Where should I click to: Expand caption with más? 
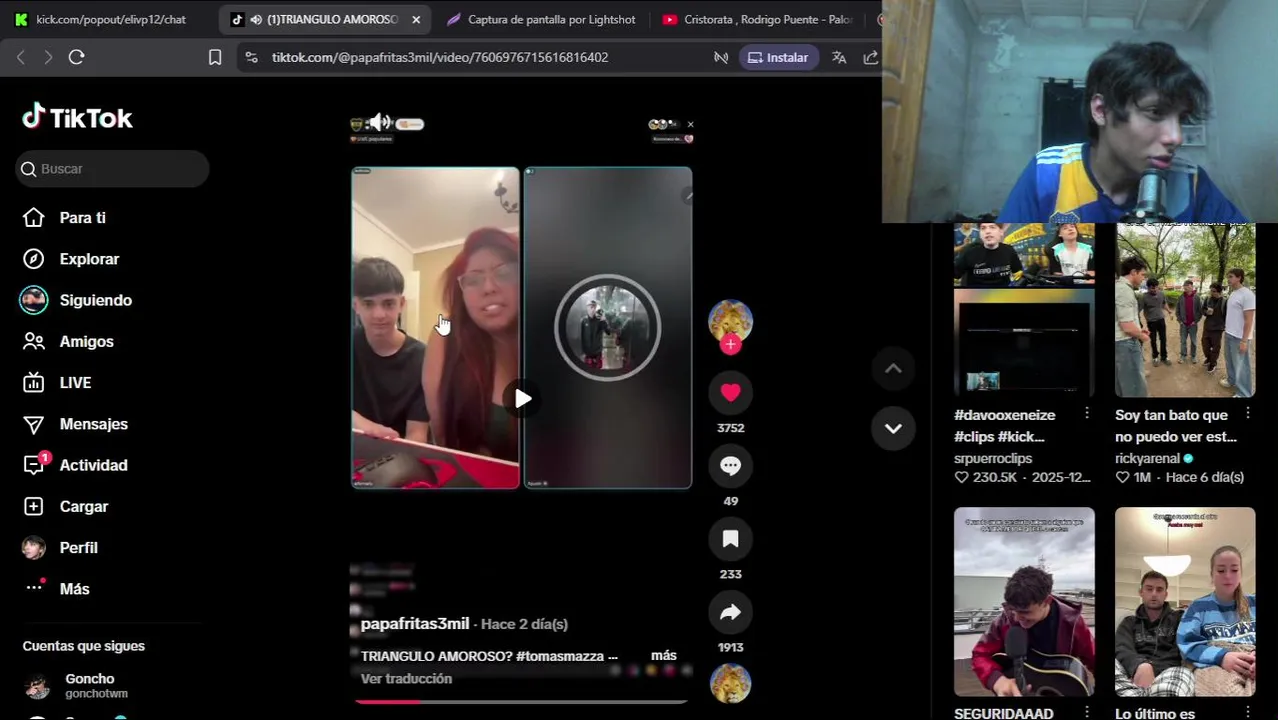tap(664, 656)
